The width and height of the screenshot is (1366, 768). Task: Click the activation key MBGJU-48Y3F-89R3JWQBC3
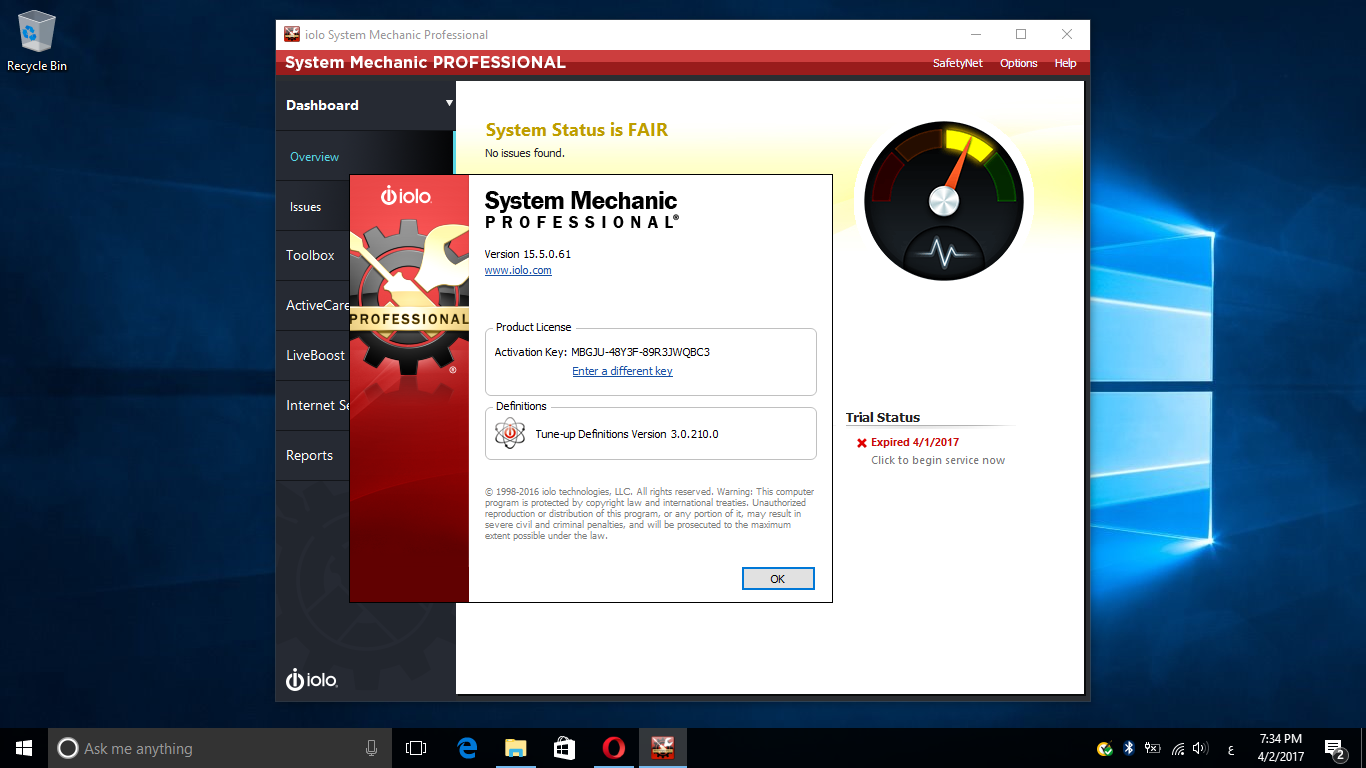(640, 352)
